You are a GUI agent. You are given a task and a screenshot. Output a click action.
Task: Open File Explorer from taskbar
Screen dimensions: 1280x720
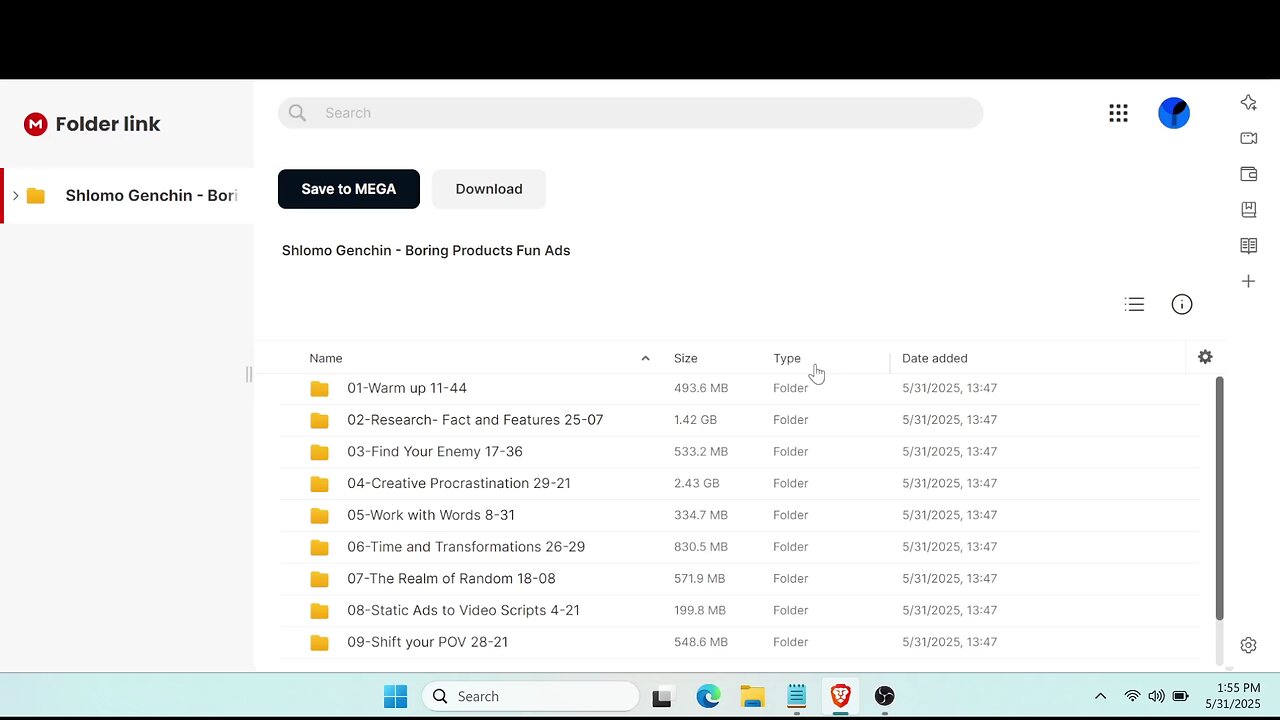tap(753, 696)
